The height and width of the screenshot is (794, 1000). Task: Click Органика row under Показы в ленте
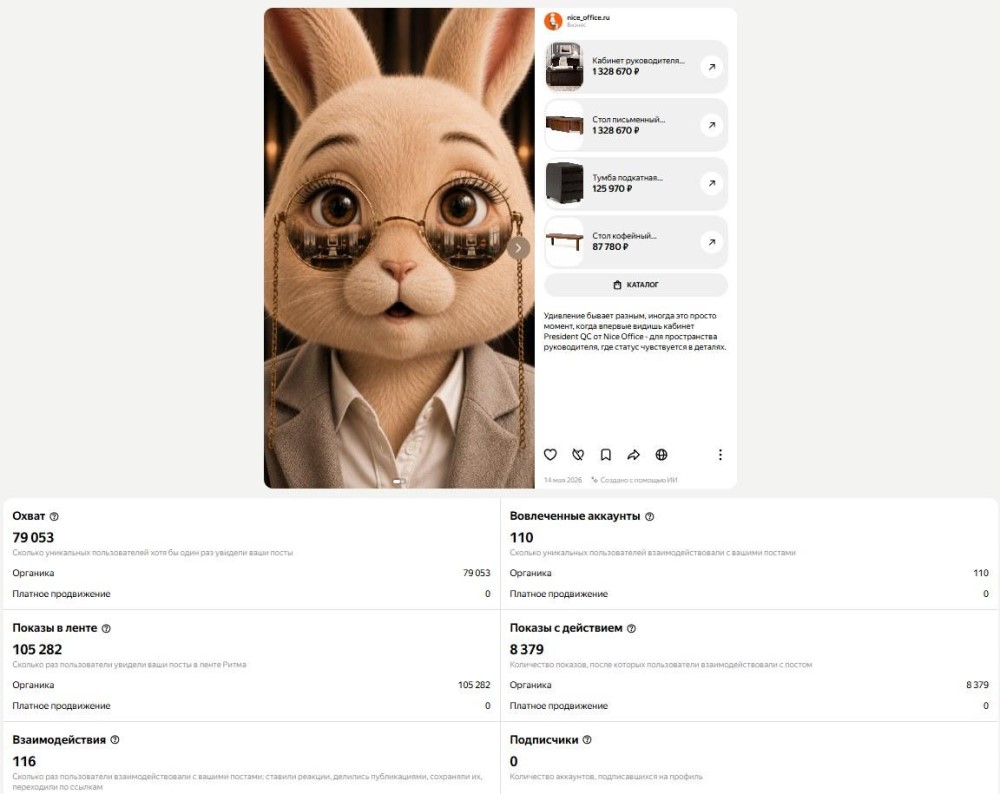coord(251,685)
